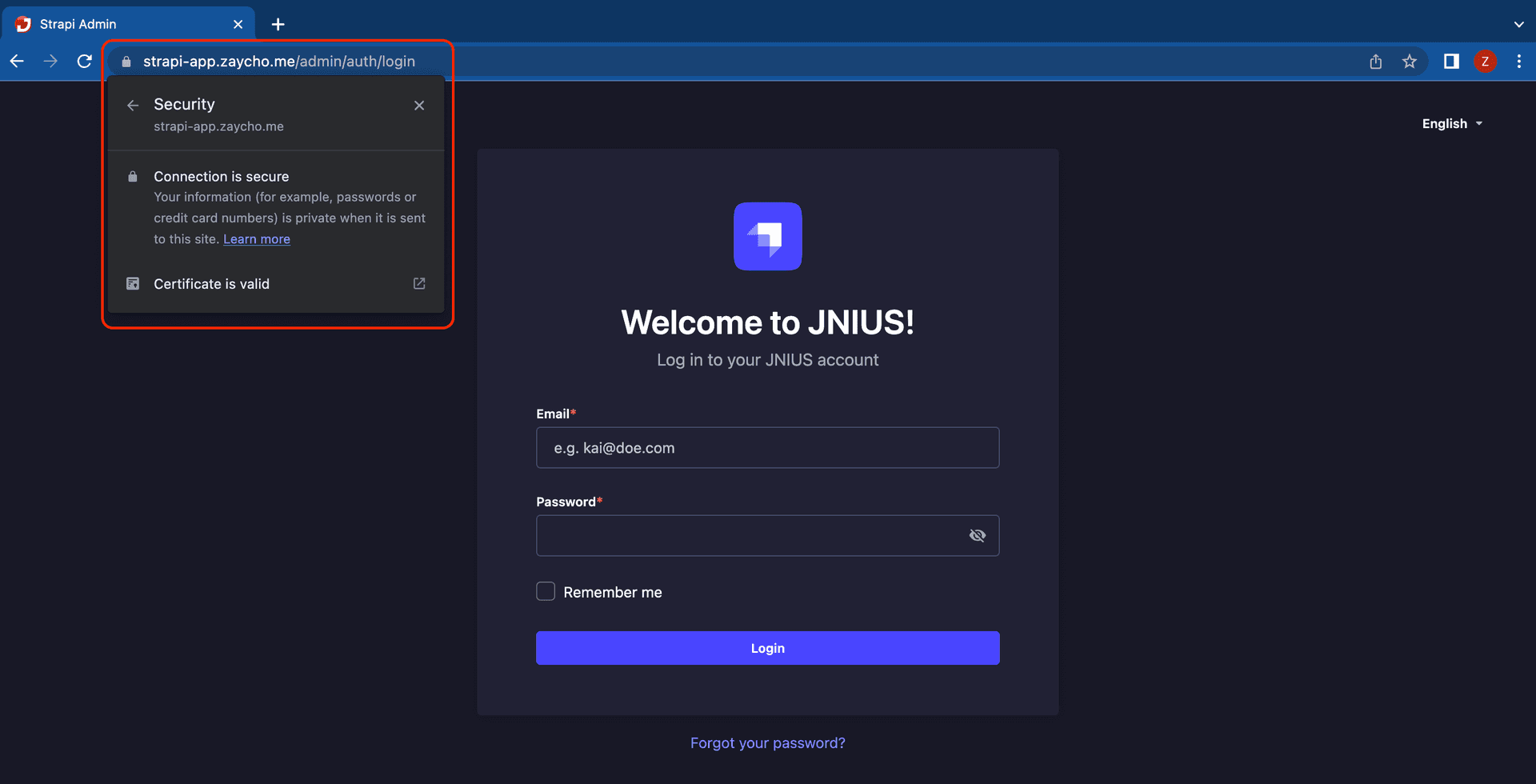Viewport: 1536px width, 784px height.
Task: Click Welcome to JNIUS! heading
Action: click(768, 322)
